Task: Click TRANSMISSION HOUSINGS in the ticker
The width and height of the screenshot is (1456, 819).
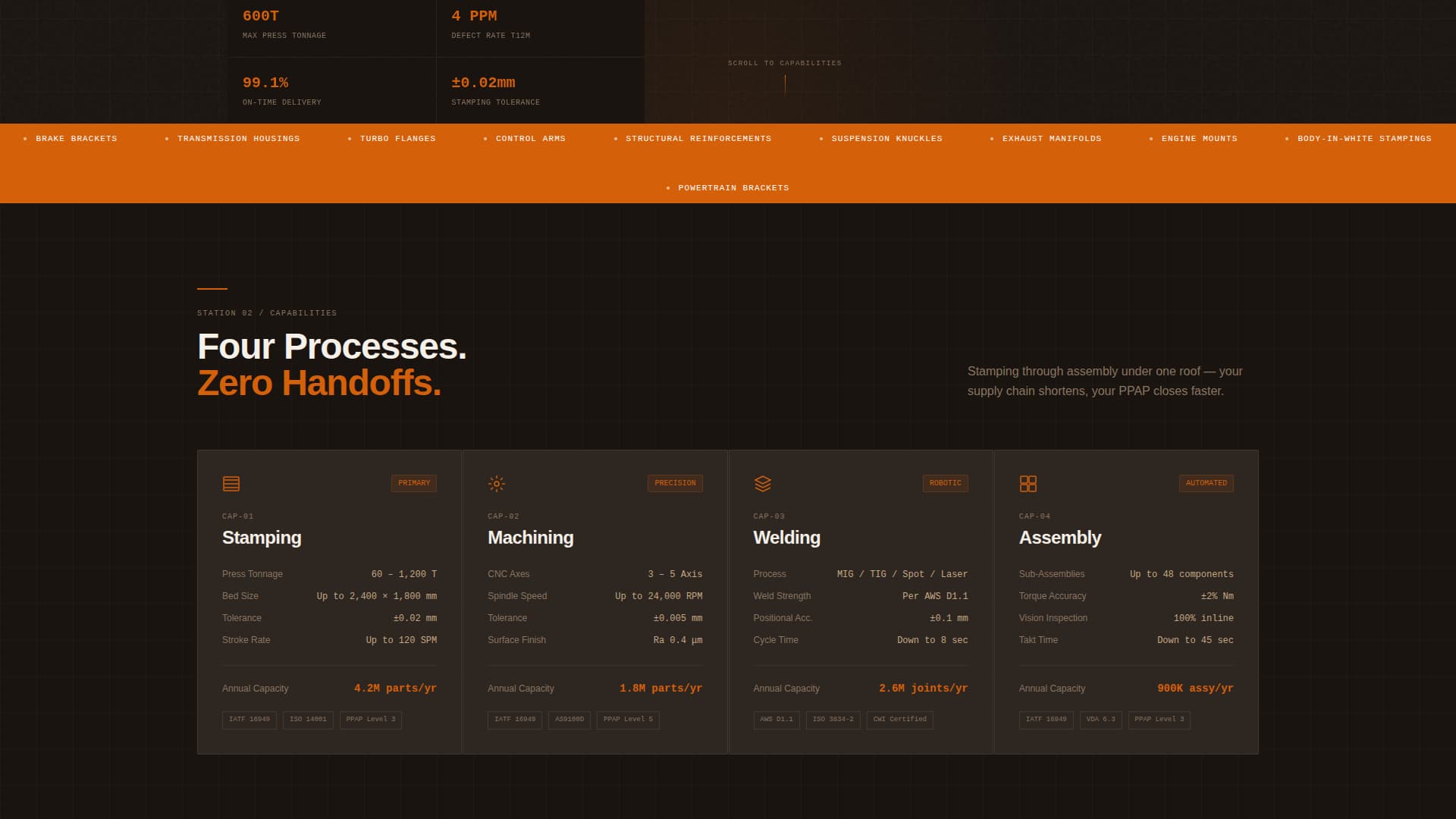Action: point(239,139)
